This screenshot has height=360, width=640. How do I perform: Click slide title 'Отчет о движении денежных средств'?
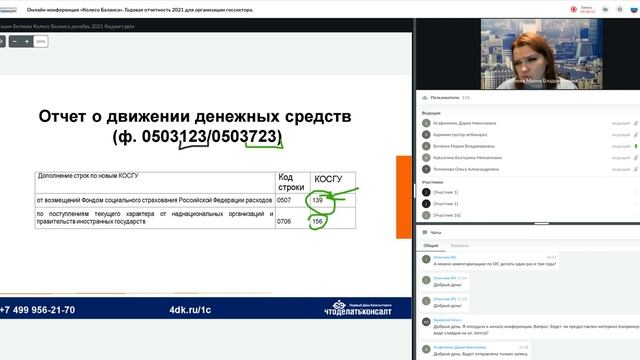[195, 116]
